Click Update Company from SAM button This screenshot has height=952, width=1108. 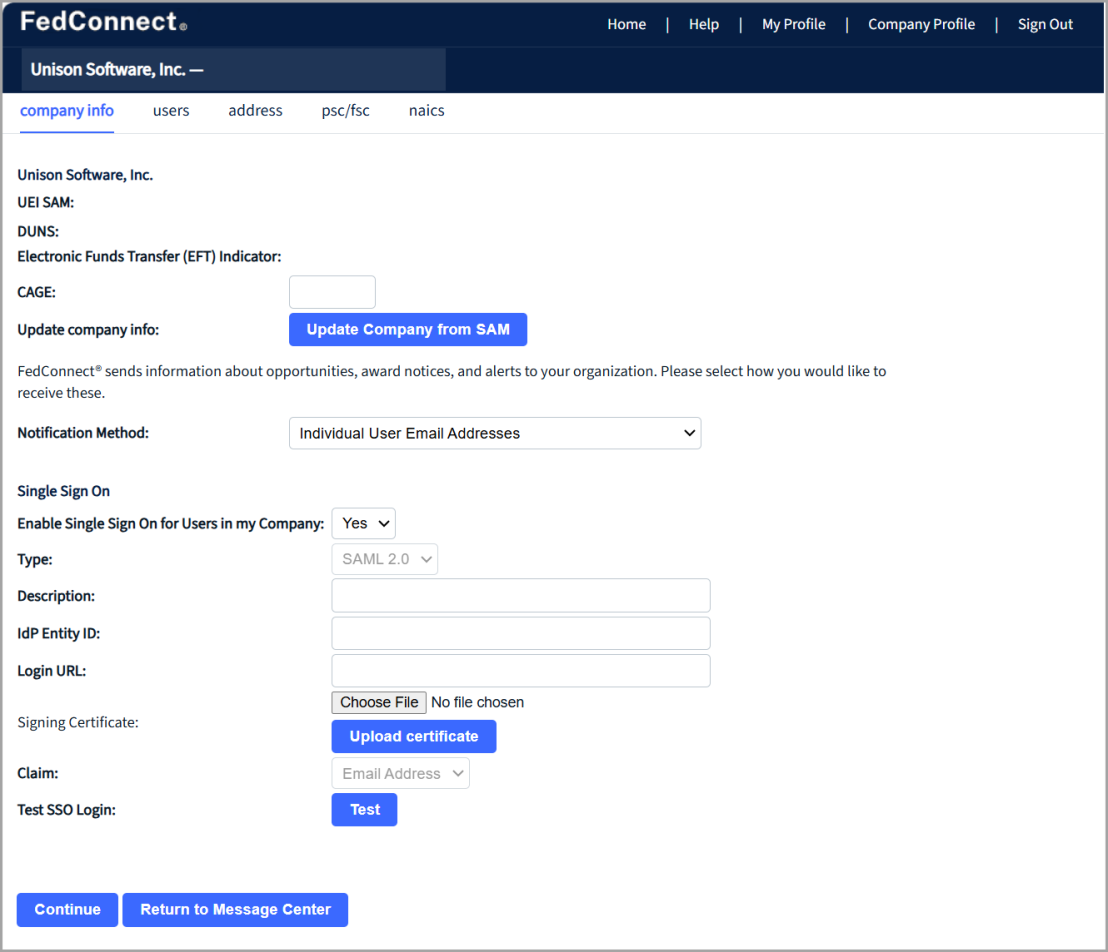[x=408, y=329]
